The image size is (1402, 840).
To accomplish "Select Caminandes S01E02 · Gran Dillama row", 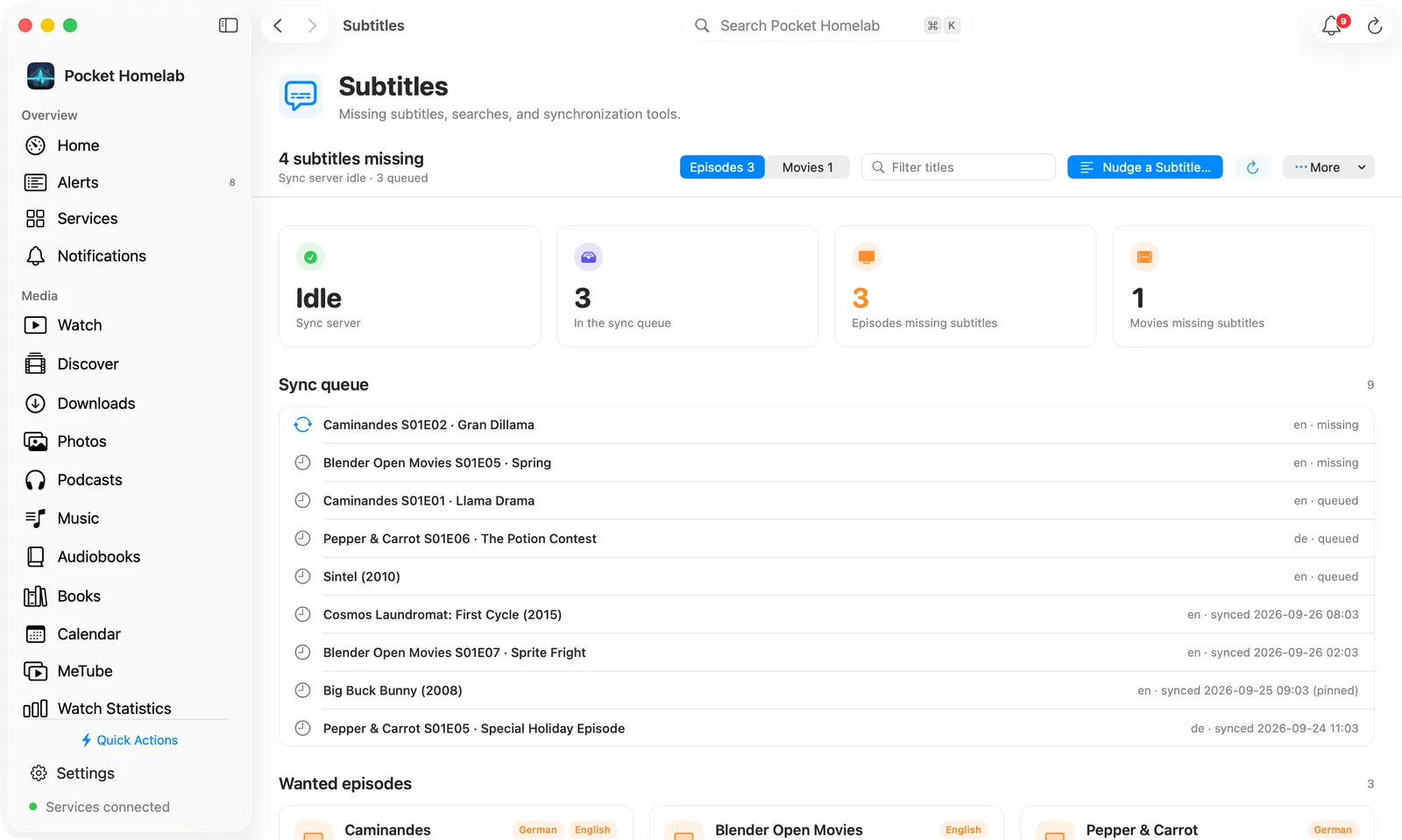I will [x=826, y=425].
